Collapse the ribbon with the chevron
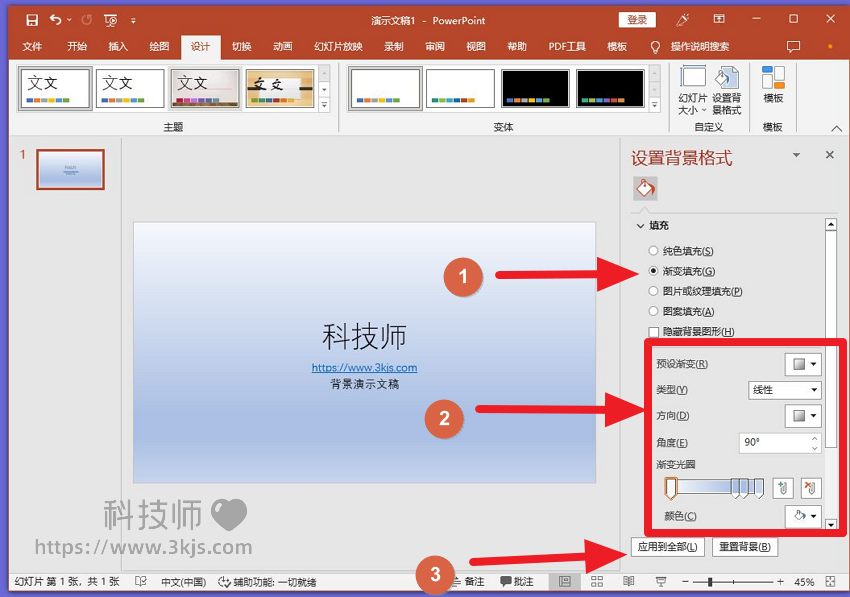The height and width of the screenshot is (597, 850). [x=836, y=129]
